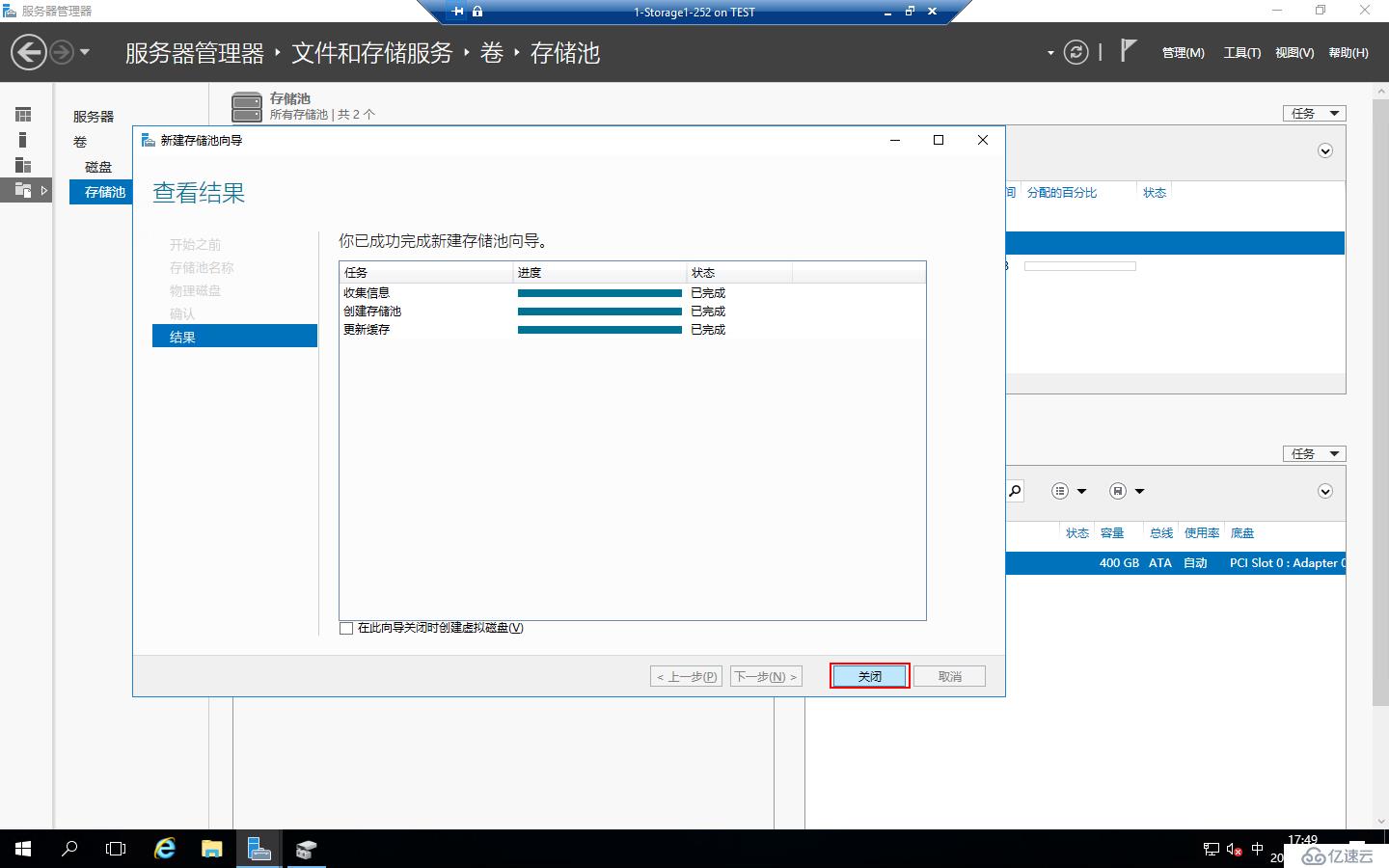
Task: Open the 视图(V) menu
Action: 1294,53
